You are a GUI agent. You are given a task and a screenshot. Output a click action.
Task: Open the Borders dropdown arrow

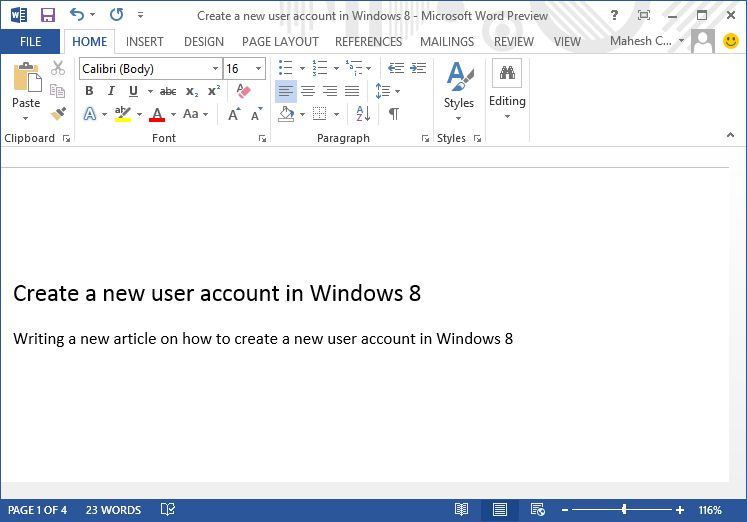[337, 114]
